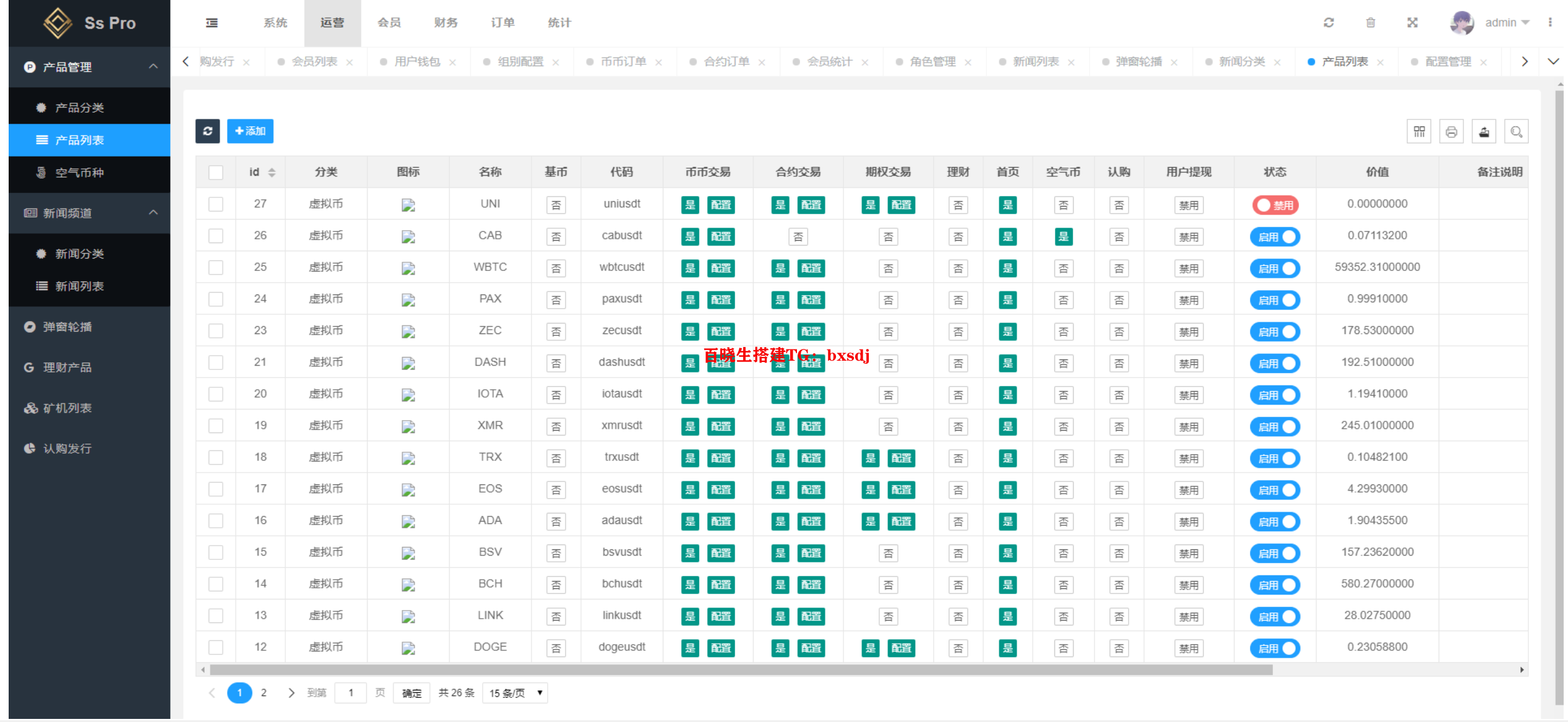Open 空气币种 in the sidebar
The height and width of the screenshot is (722, 1568).
pyautogui.click(x=79, y=173)
